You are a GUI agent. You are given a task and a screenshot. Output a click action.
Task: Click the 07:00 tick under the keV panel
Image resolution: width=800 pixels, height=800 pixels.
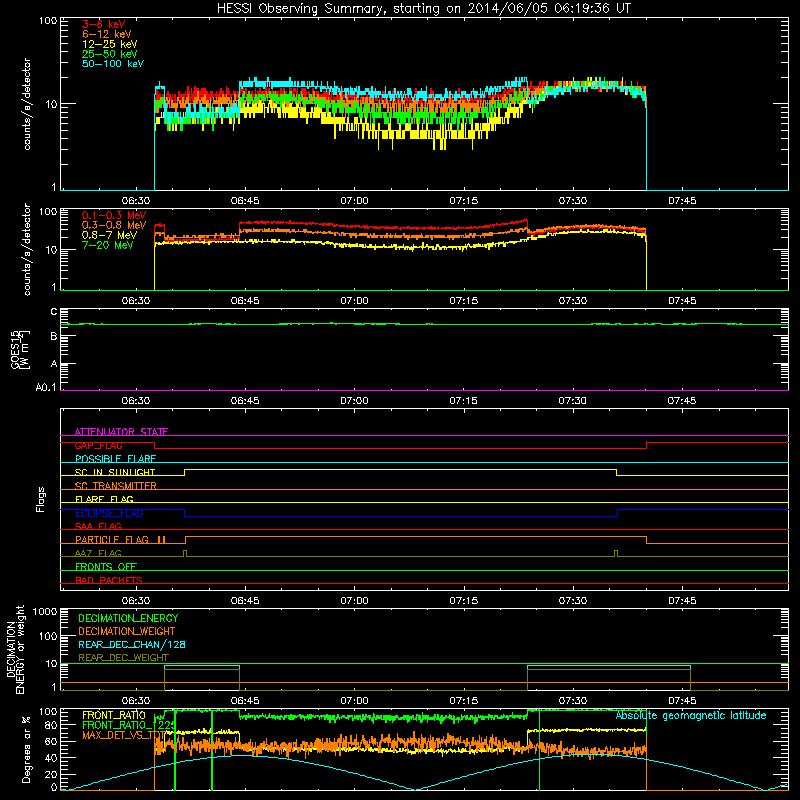tap(354, 201)
